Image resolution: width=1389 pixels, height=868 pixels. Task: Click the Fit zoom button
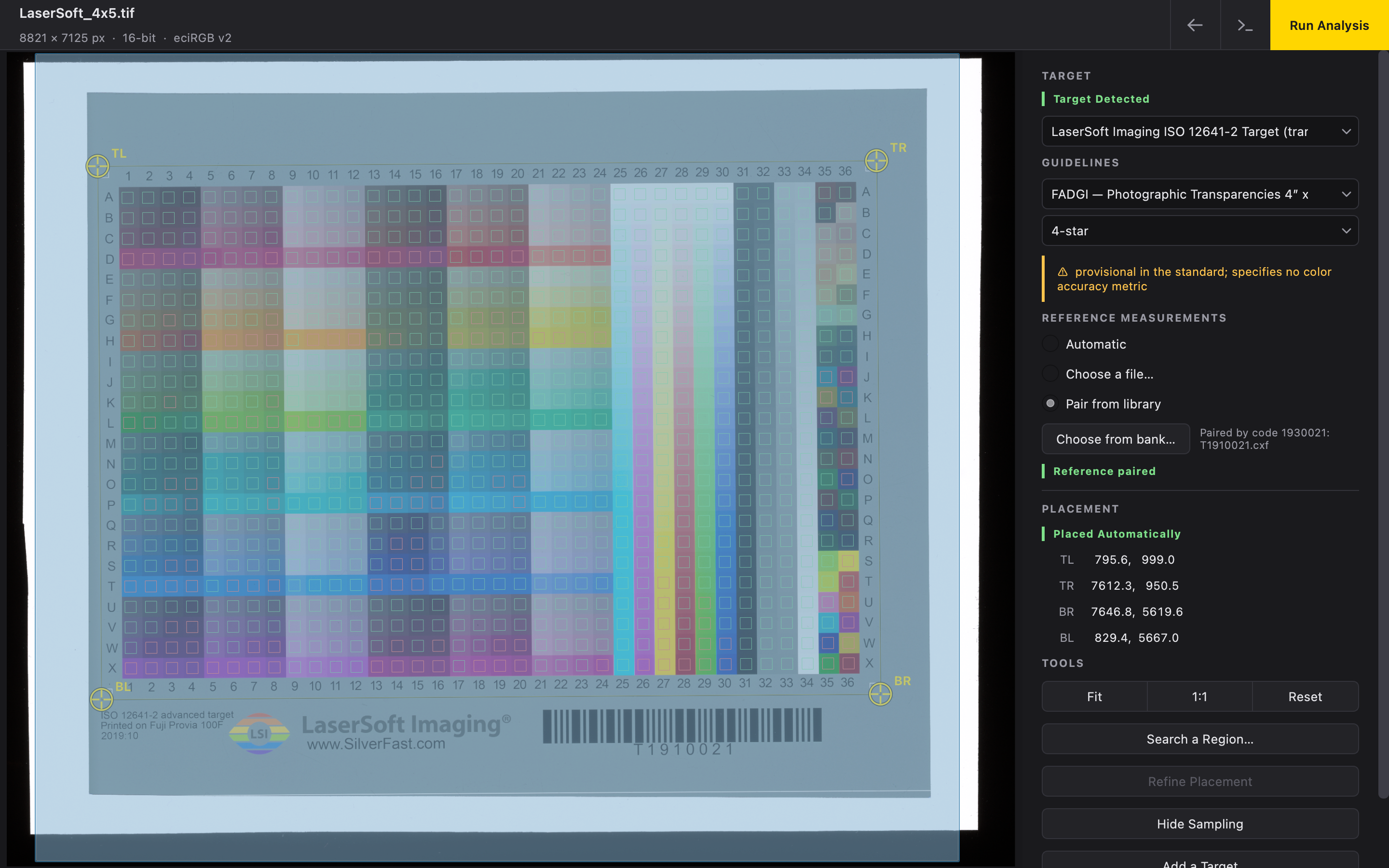[x=1094, y=696]
